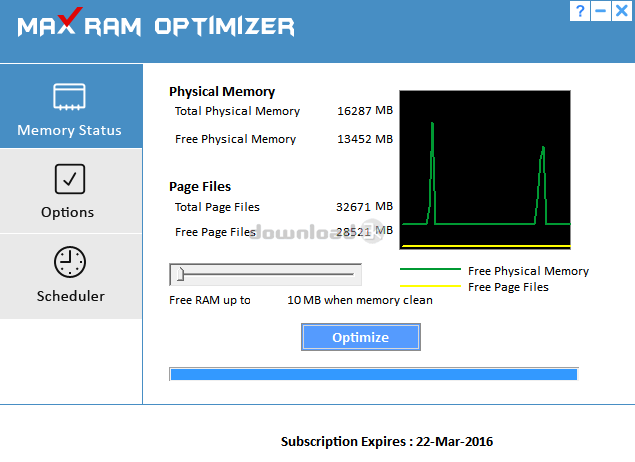Open the Memory Status panel icon
Viewport: 635px width, 462px height.
[69, 97]
